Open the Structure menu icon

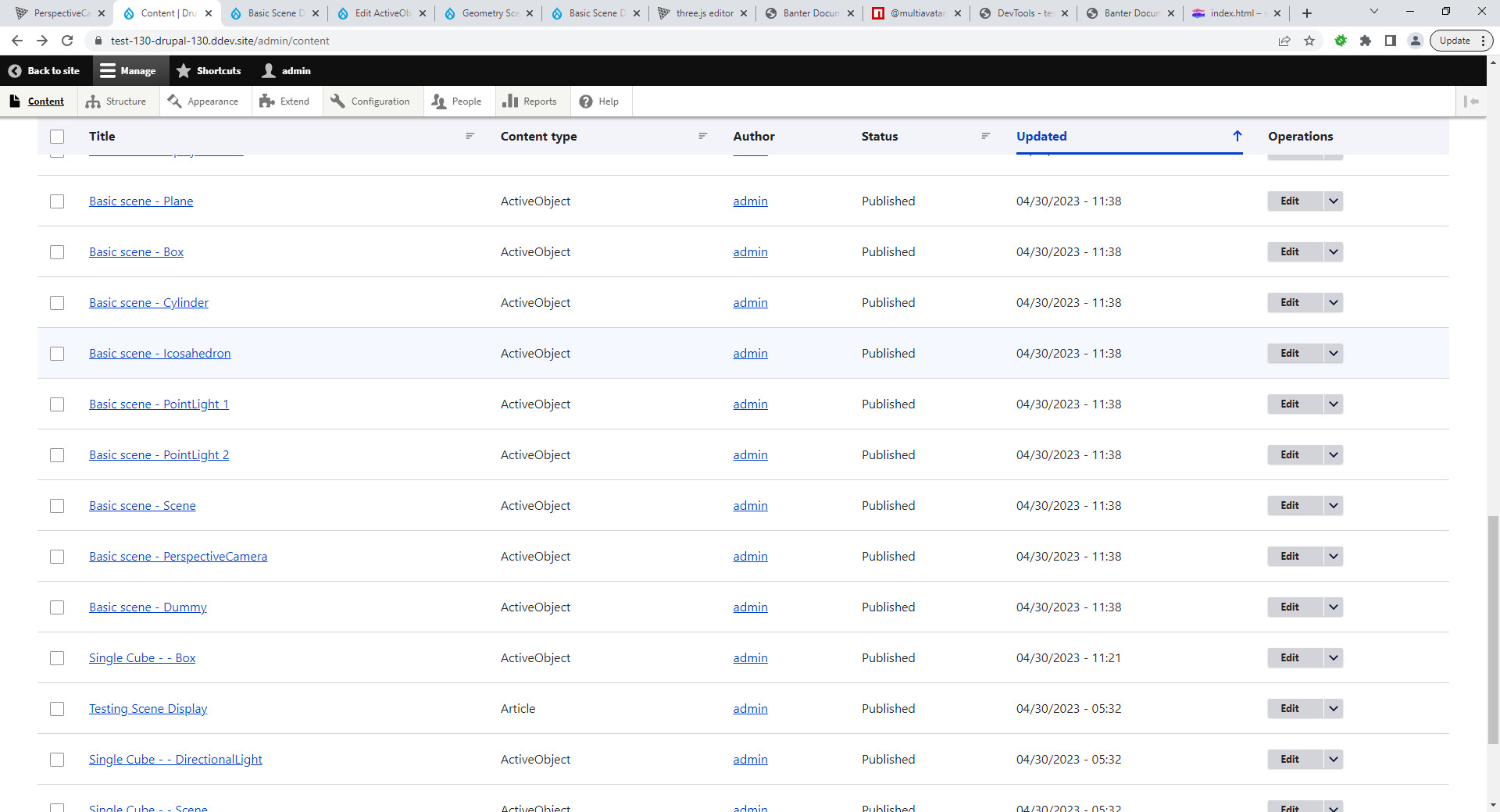93,101
